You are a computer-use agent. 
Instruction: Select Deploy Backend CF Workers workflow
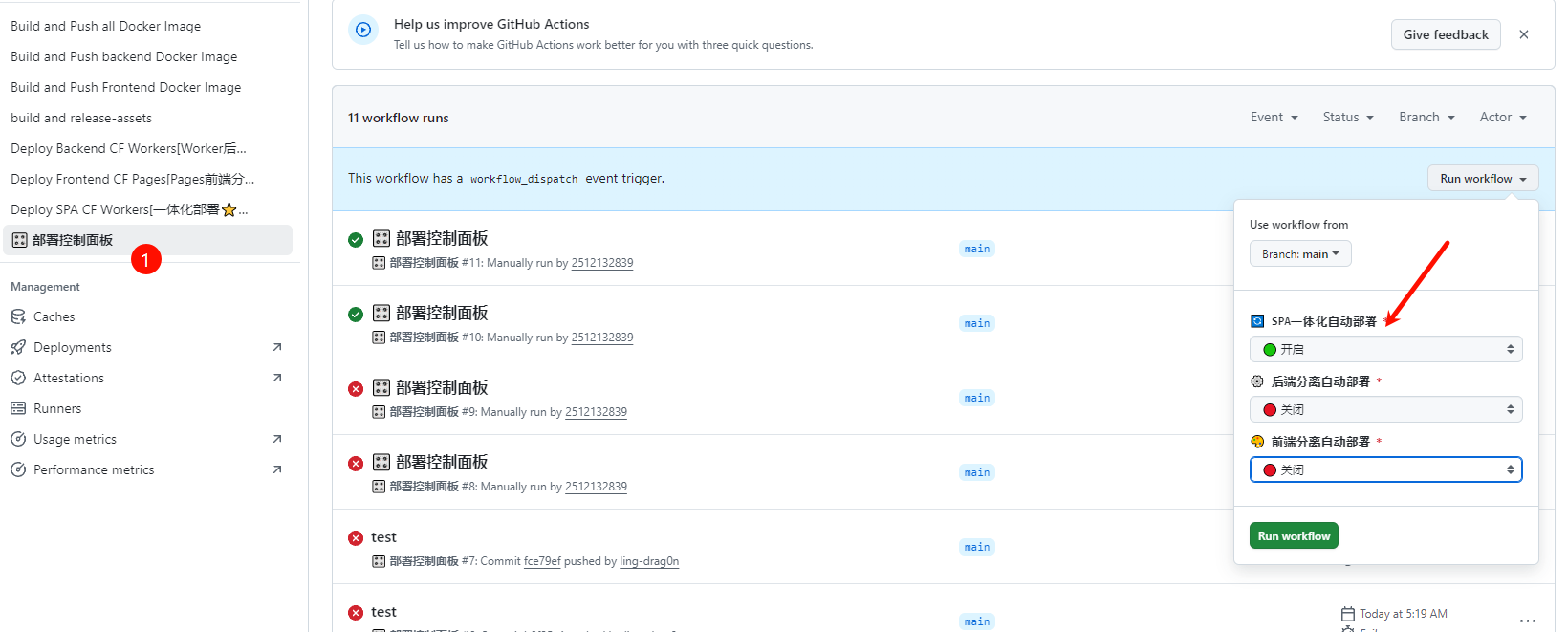[129, 148]
